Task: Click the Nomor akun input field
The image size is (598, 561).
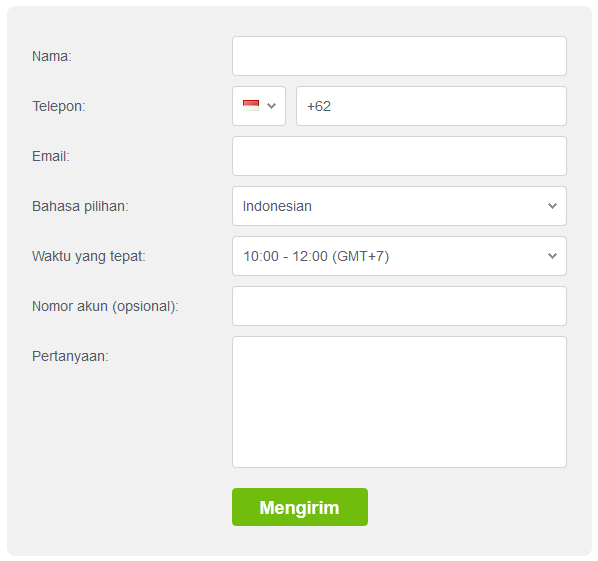Action: coord(399,306)
